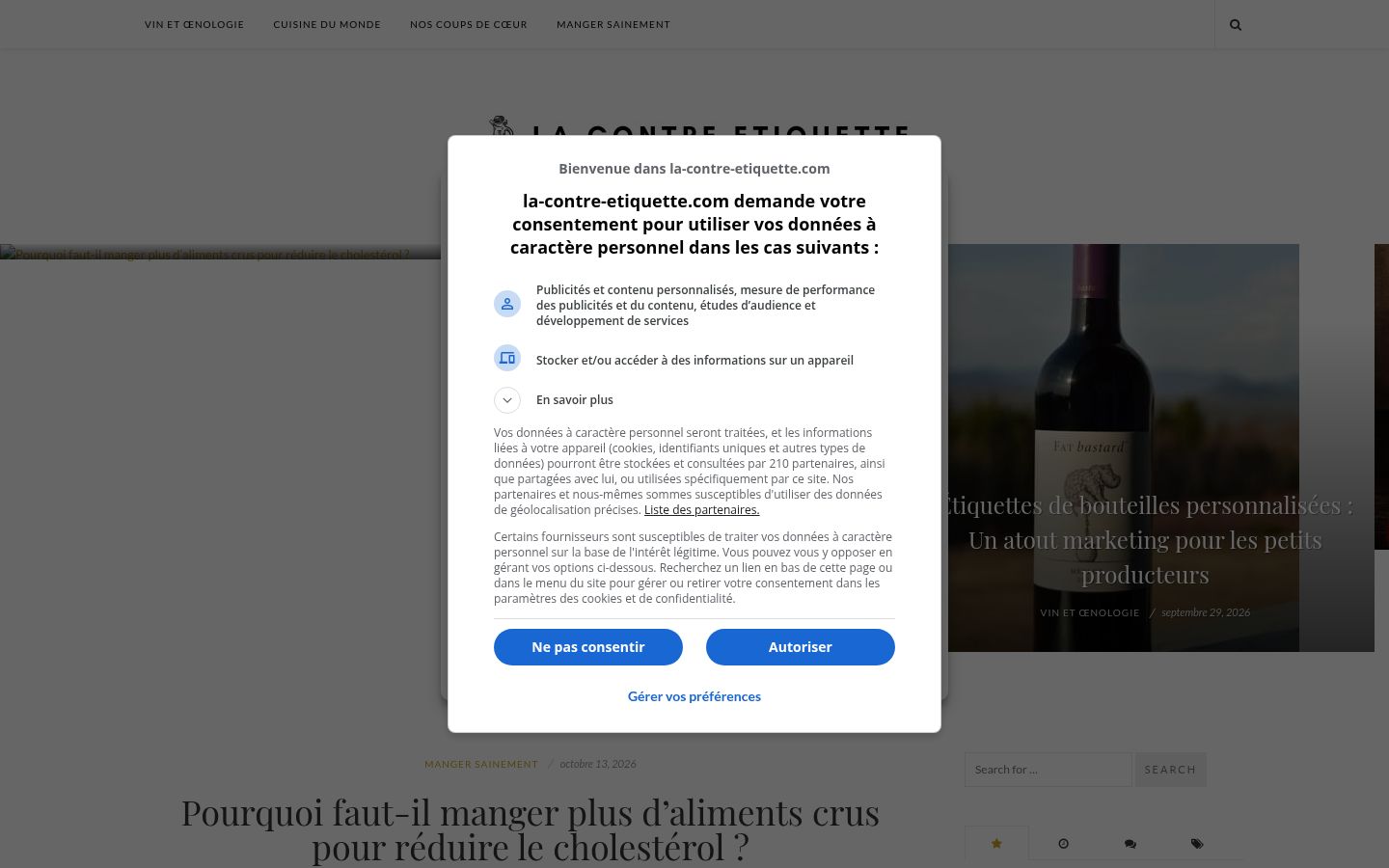Open the cholestérol article title
This screenshot has height=868, width=1389.
[531, 829]
